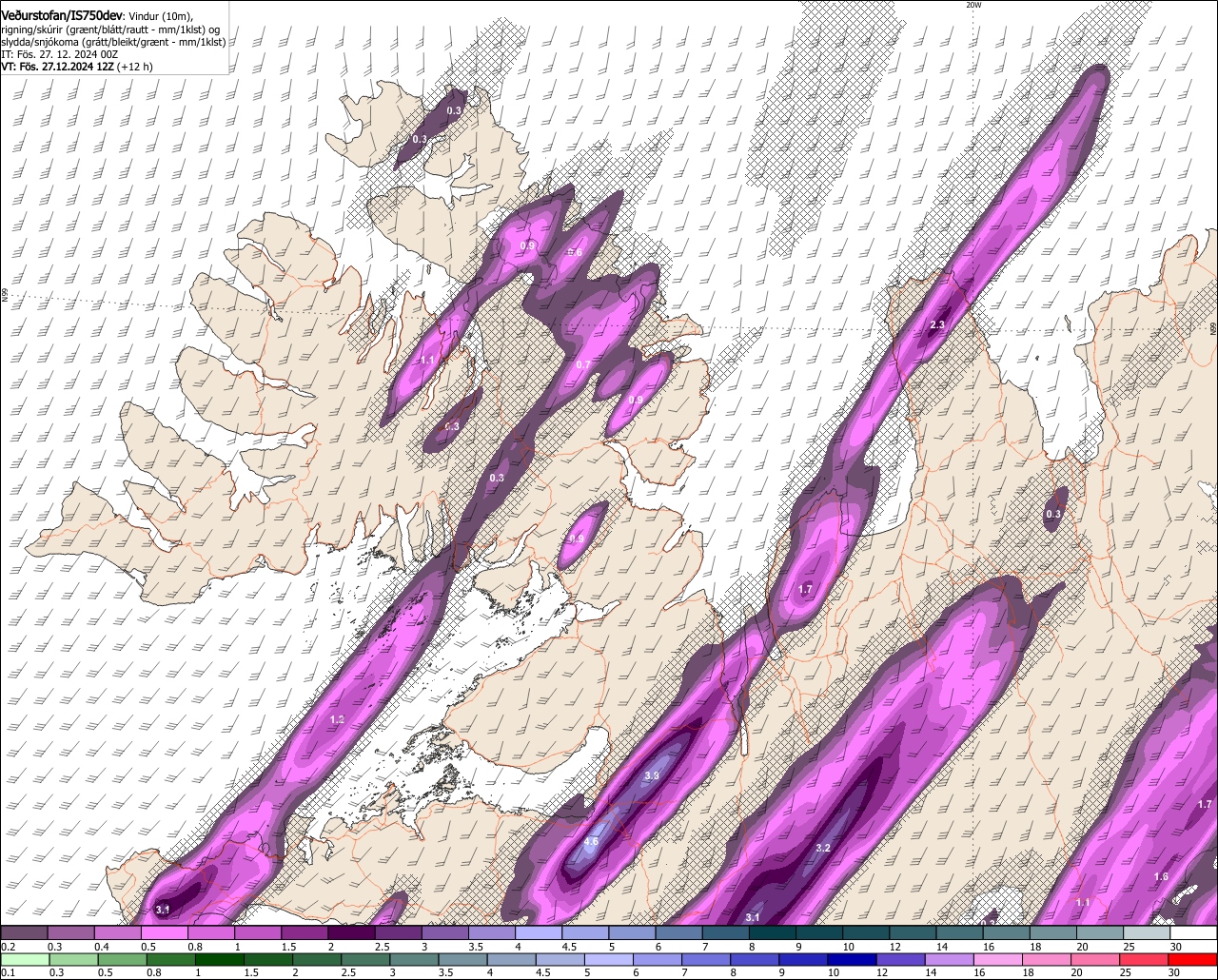Image resolution: width=1218 pixels, height=980 pixels.
Task: Click the 'slydda/snjókoma' description line in header
Action: tap(113, 42)
